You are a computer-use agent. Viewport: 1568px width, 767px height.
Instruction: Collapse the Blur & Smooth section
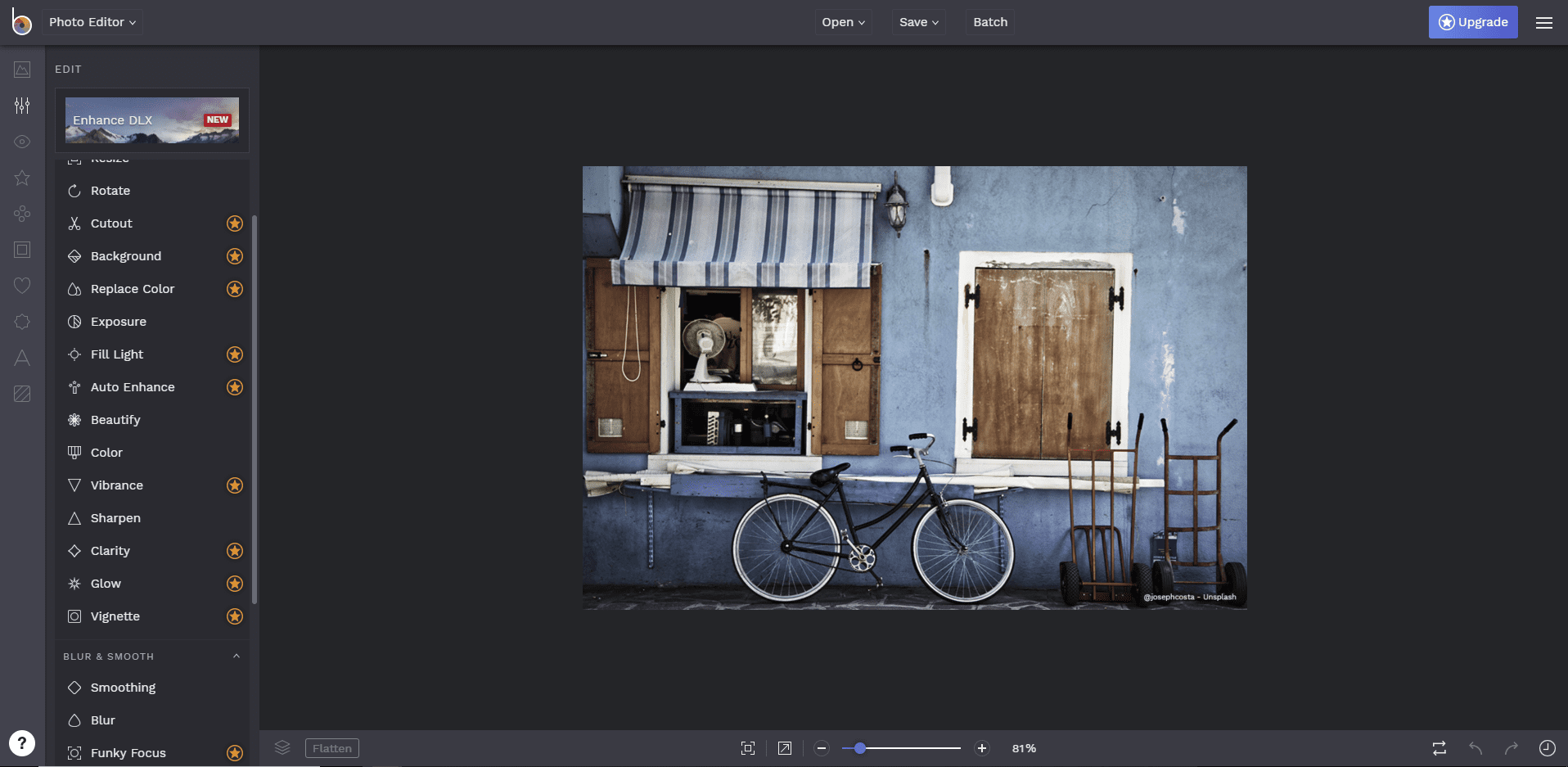(x=236, y=656)
